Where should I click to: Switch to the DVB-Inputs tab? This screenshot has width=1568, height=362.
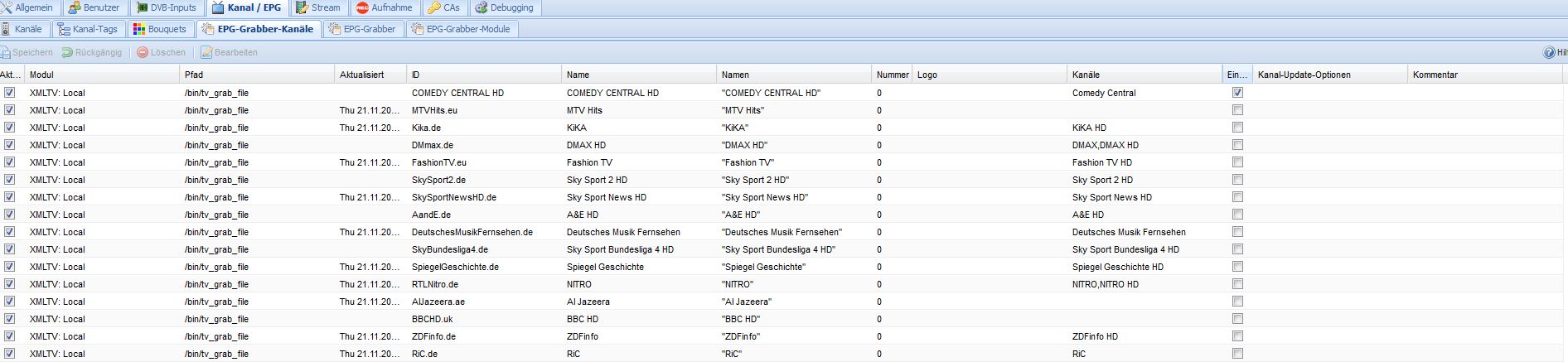click(x=167, y=7)
